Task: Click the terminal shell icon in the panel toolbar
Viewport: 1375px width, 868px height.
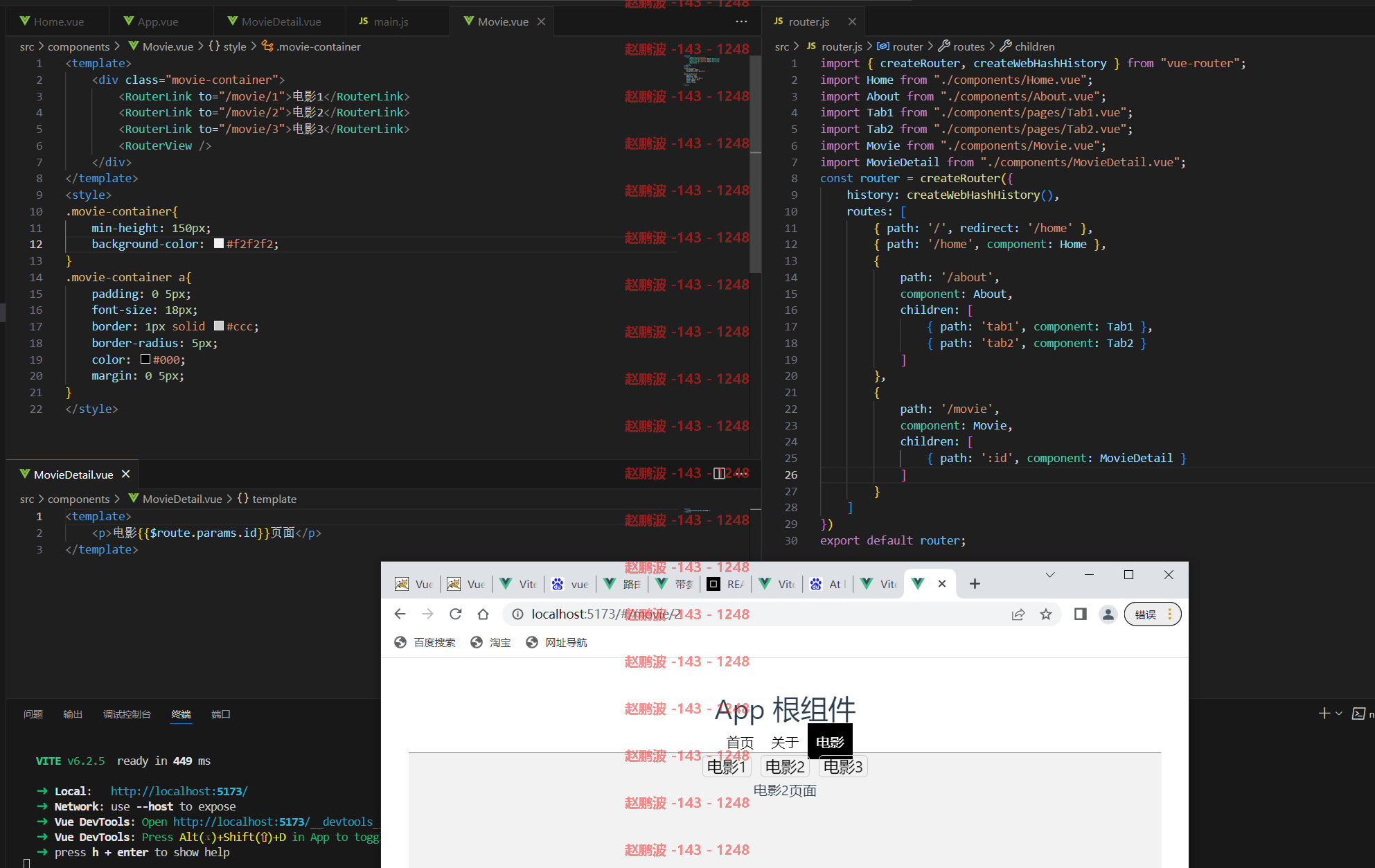Action: (1358, 714)
